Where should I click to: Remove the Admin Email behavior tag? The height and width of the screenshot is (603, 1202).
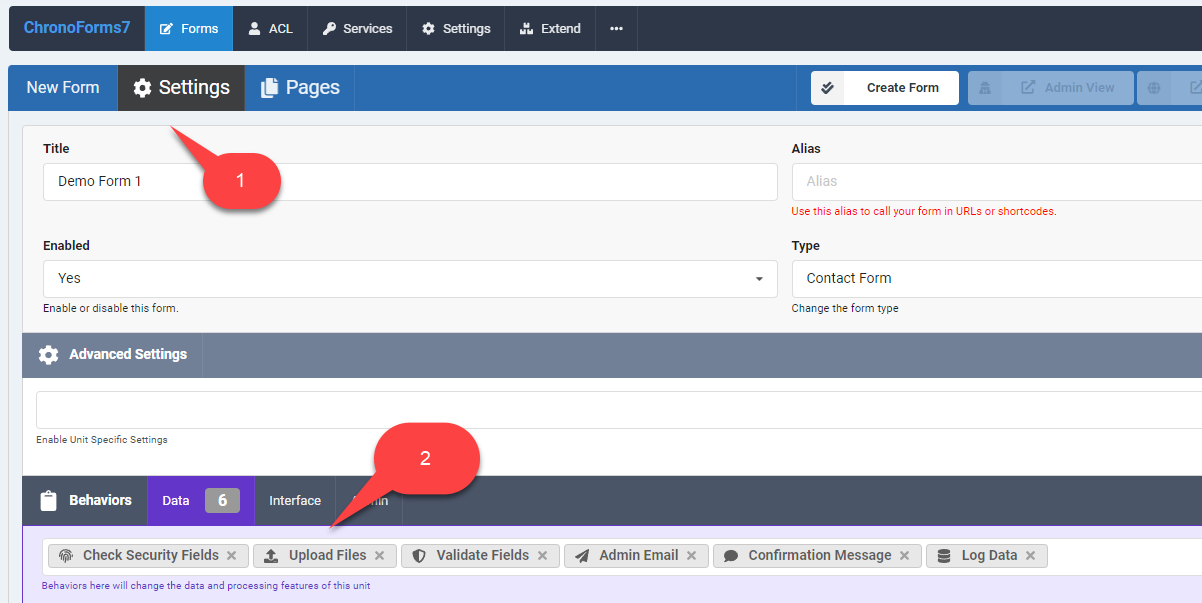click(691, 556)
